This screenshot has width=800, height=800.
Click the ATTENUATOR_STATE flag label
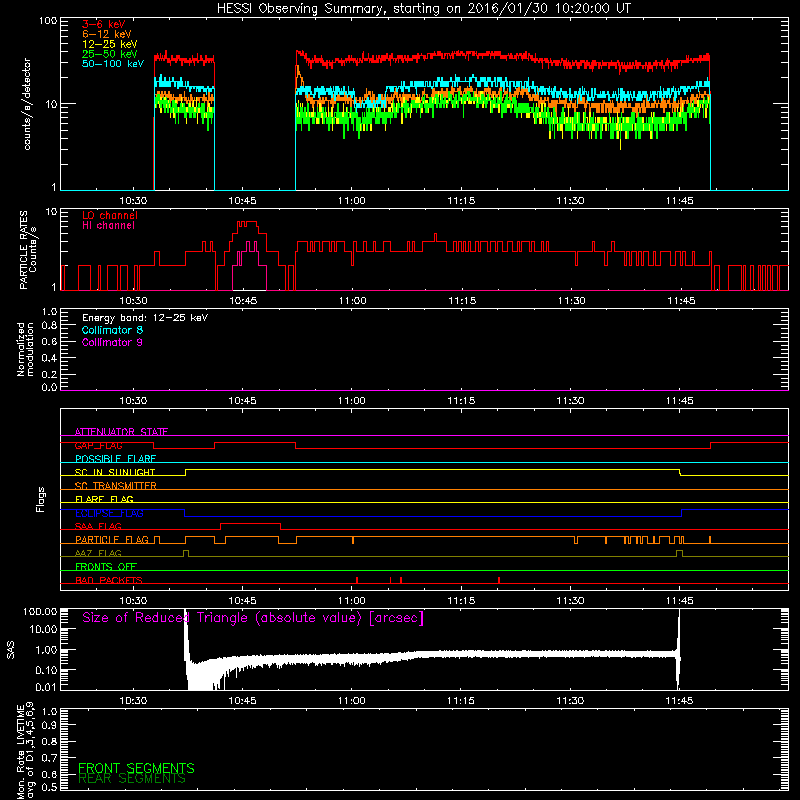tap(121, 432)
